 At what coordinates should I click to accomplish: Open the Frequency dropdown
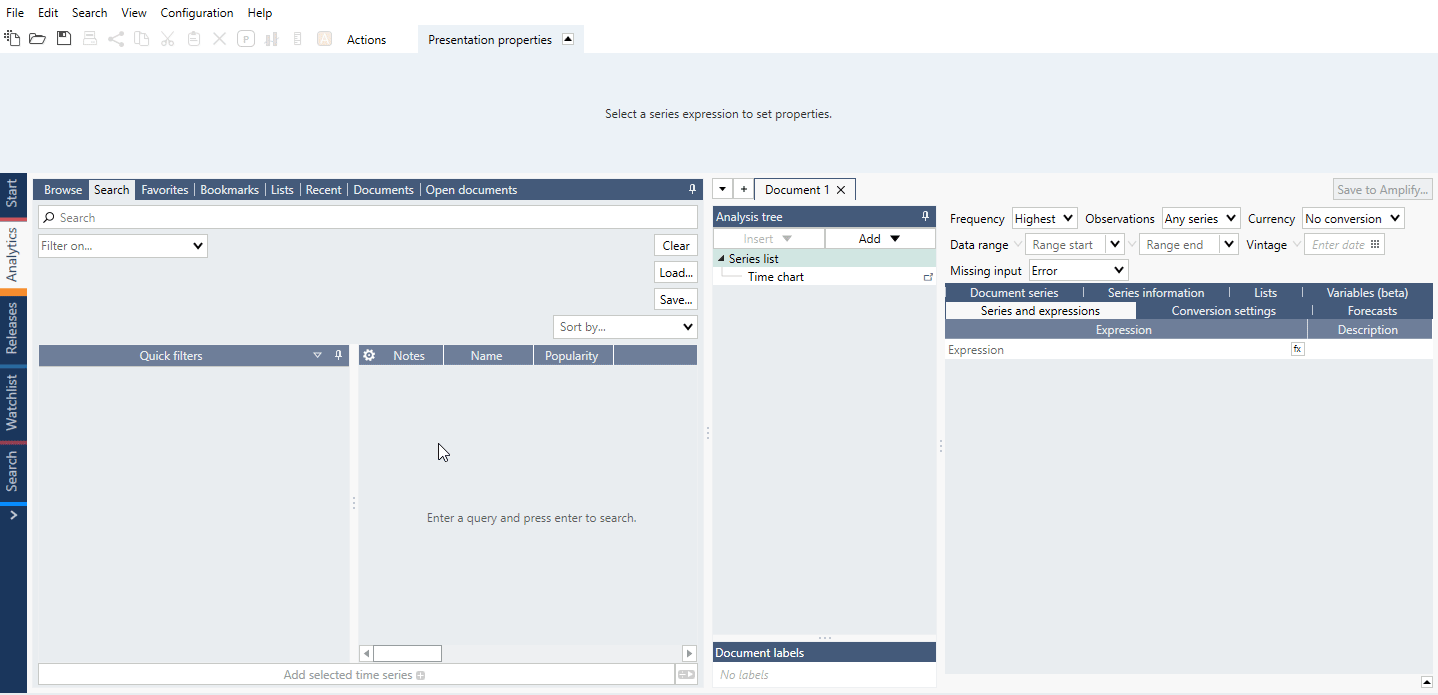click(x=1044, y=218)
